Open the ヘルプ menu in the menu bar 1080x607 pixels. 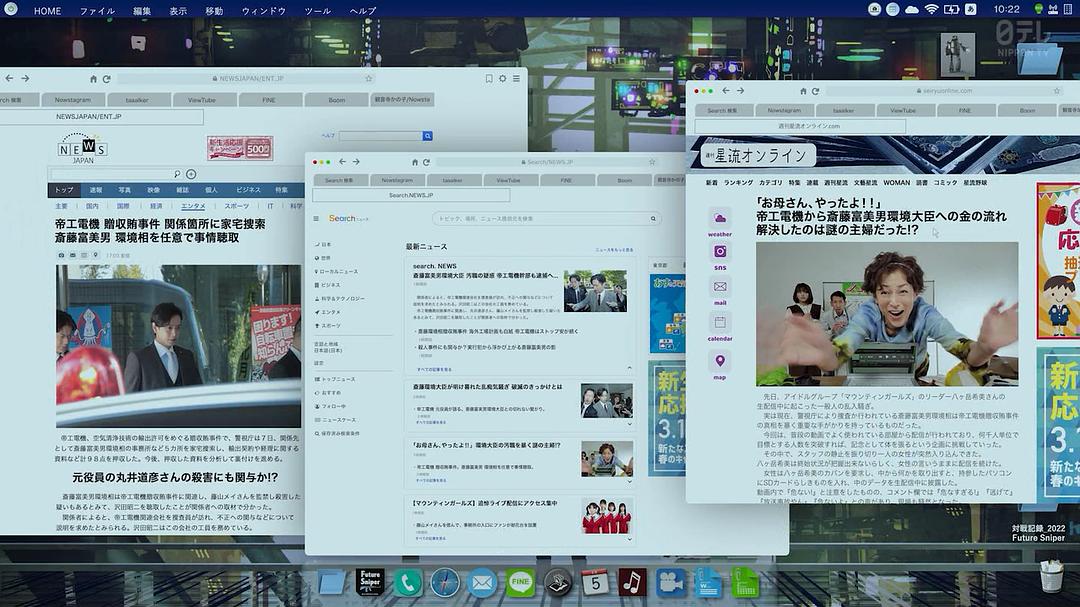363,10
